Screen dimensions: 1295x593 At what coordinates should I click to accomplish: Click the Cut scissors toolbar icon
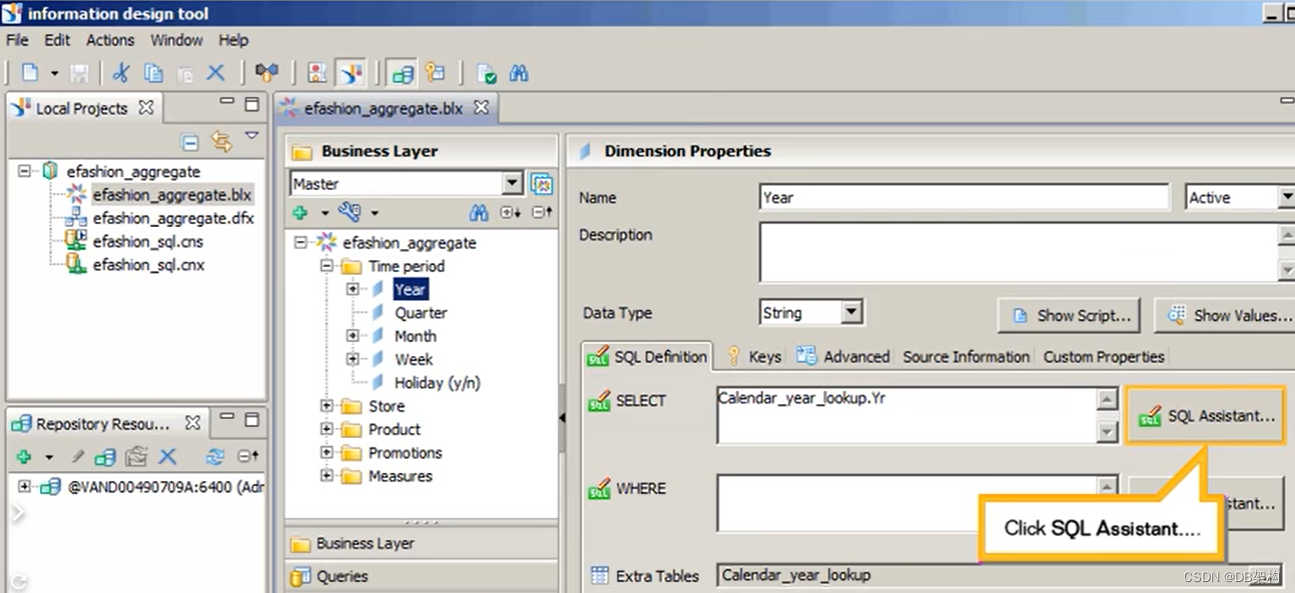click(121, 73)
